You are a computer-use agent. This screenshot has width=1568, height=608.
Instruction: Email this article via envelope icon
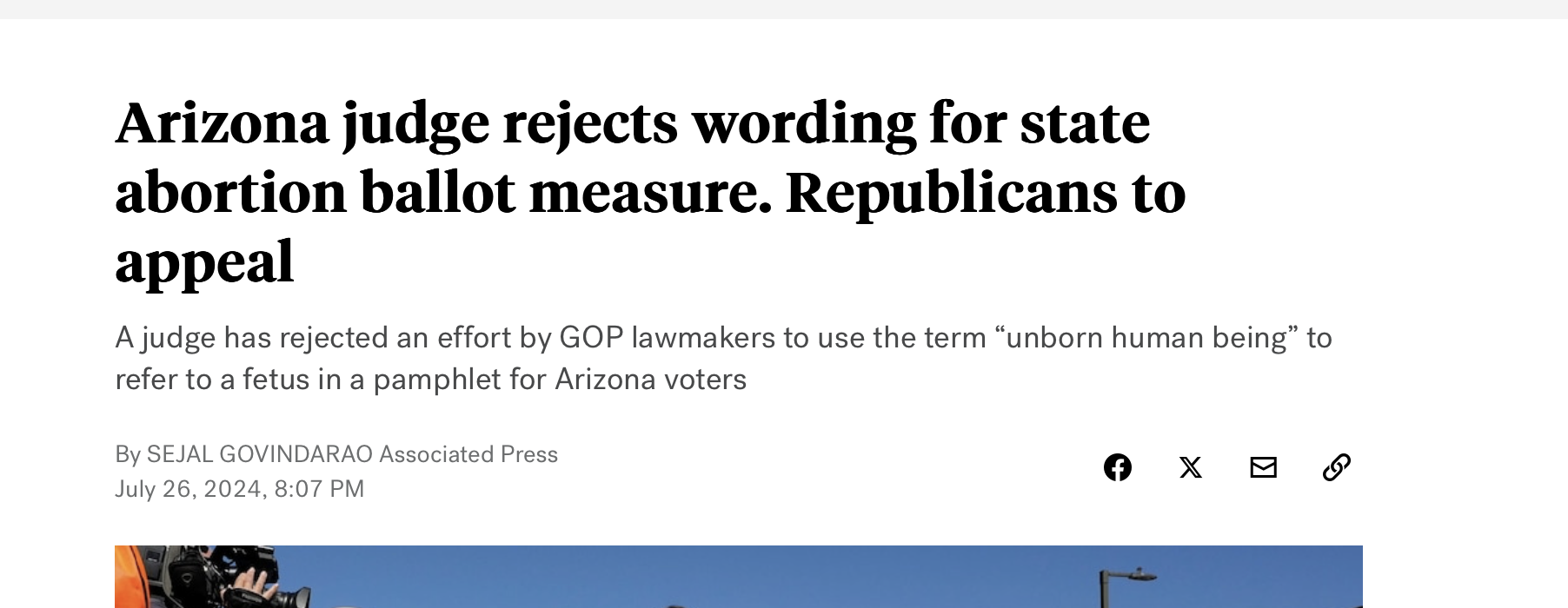pyautogui.click(x=1263, y=467)
